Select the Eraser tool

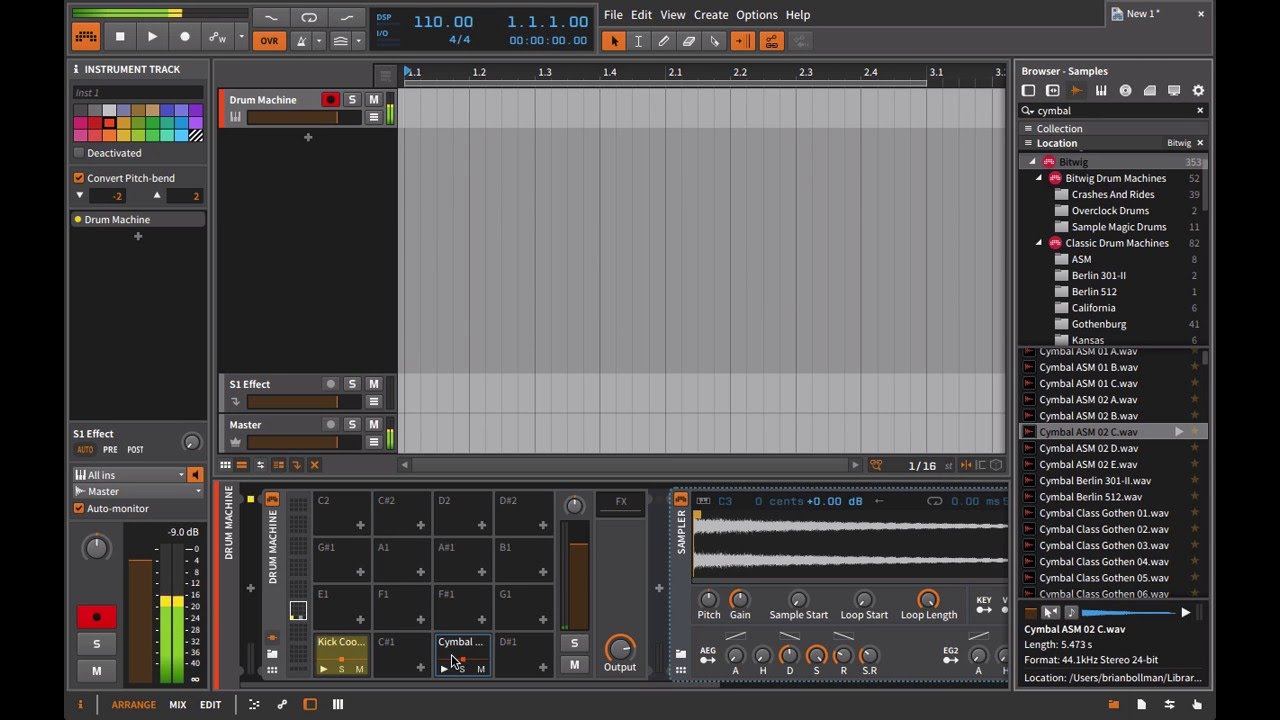coord(689,41)
